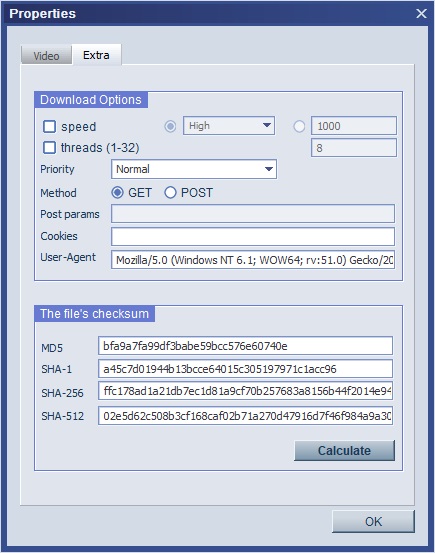Click the MD5 checksum field
Image resolution: width=435 pixels, height=553 pixels.
245,346
